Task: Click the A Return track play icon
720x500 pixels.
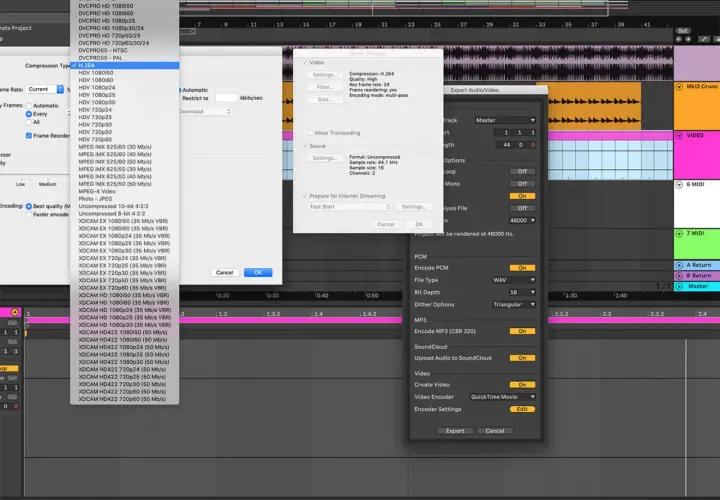Action: 679,265
